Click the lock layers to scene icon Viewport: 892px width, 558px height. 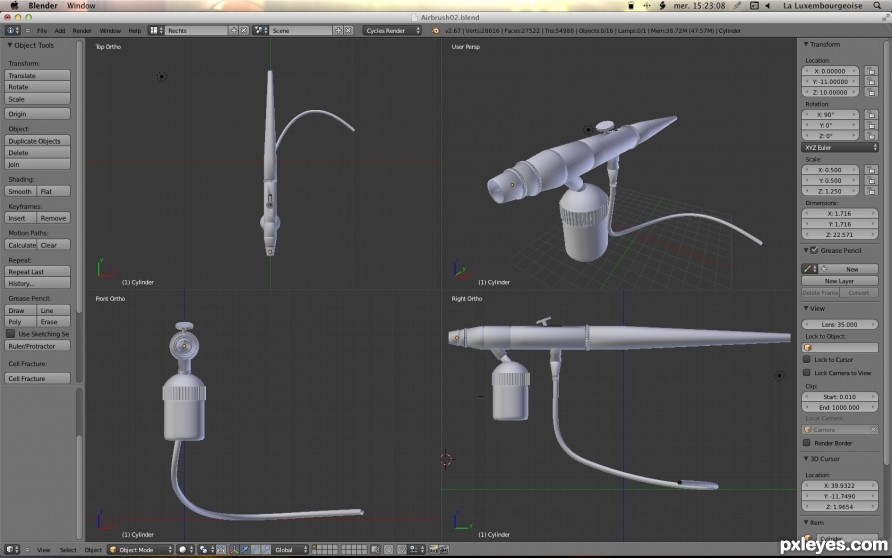(x=375, y=549)
